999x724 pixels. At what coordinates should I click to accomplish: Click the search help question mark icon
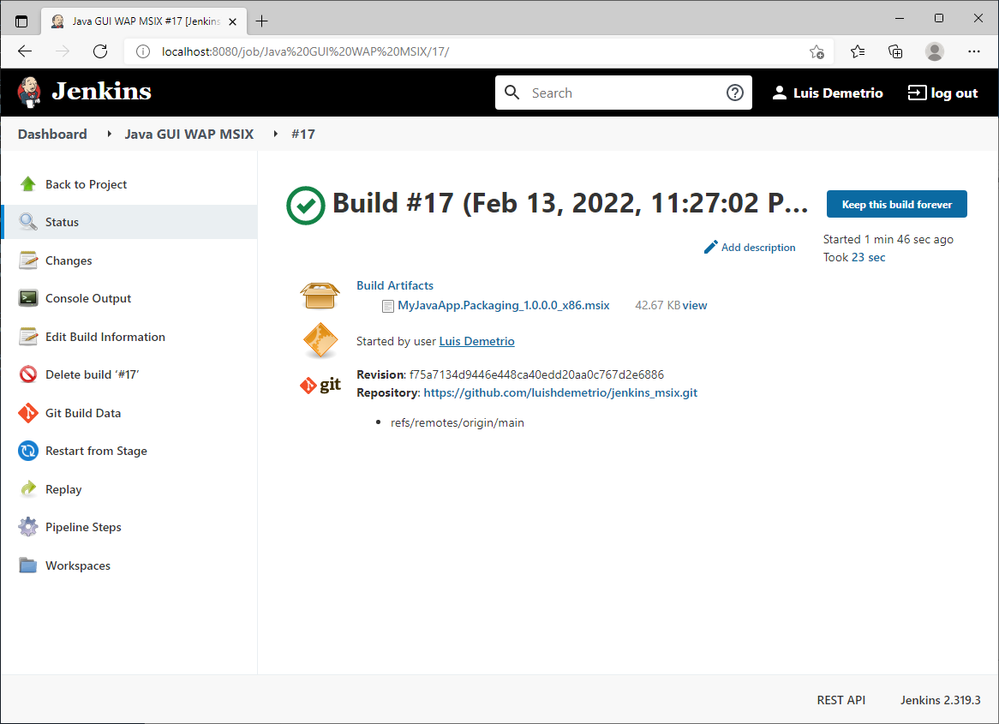click(735, 93)
